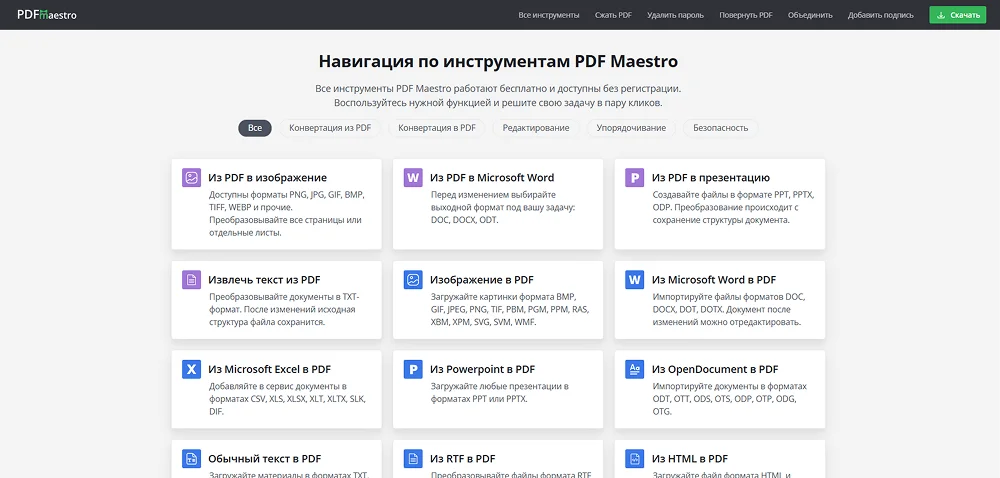1000x478 pixels.
Task: Show the Упорядочивание tools category
Action: click(631, 128)
